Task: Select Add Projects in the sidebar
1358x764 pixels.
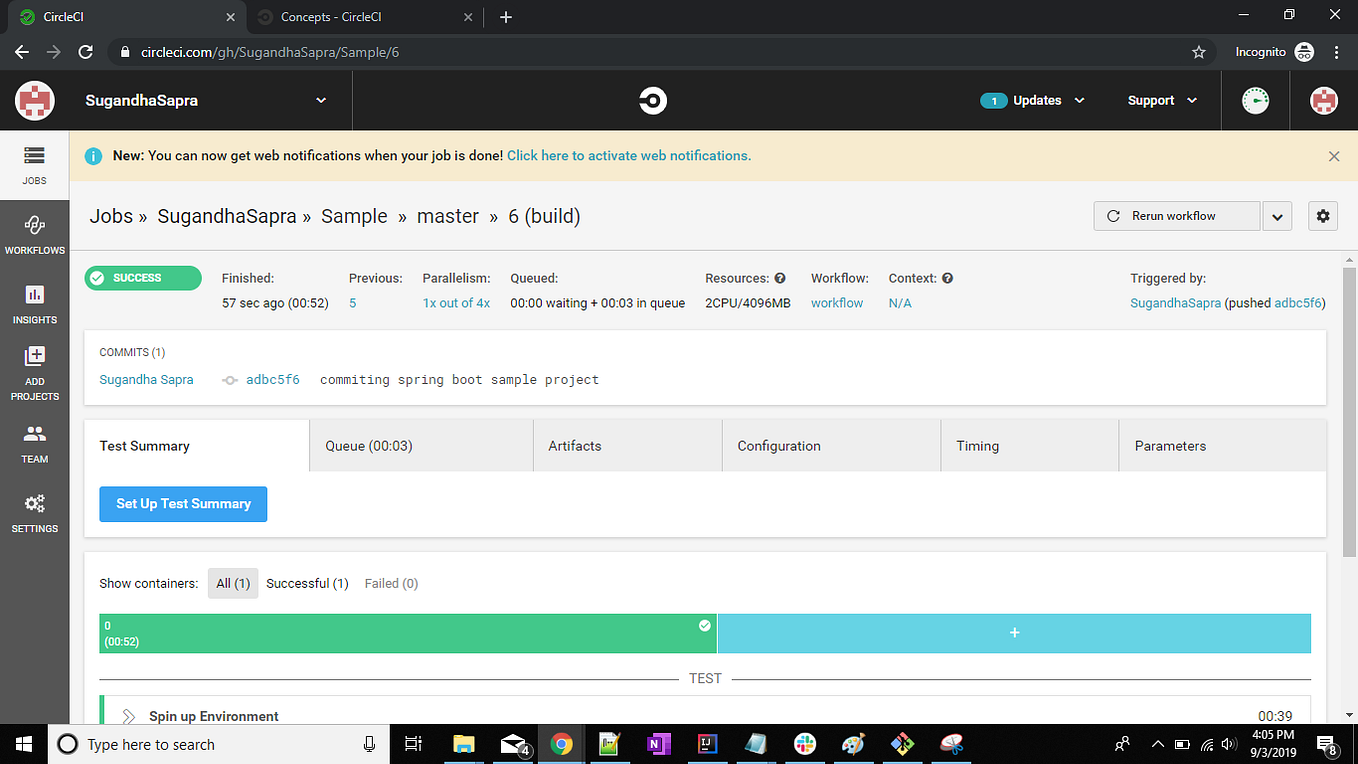Action: (x=34, y=372)
